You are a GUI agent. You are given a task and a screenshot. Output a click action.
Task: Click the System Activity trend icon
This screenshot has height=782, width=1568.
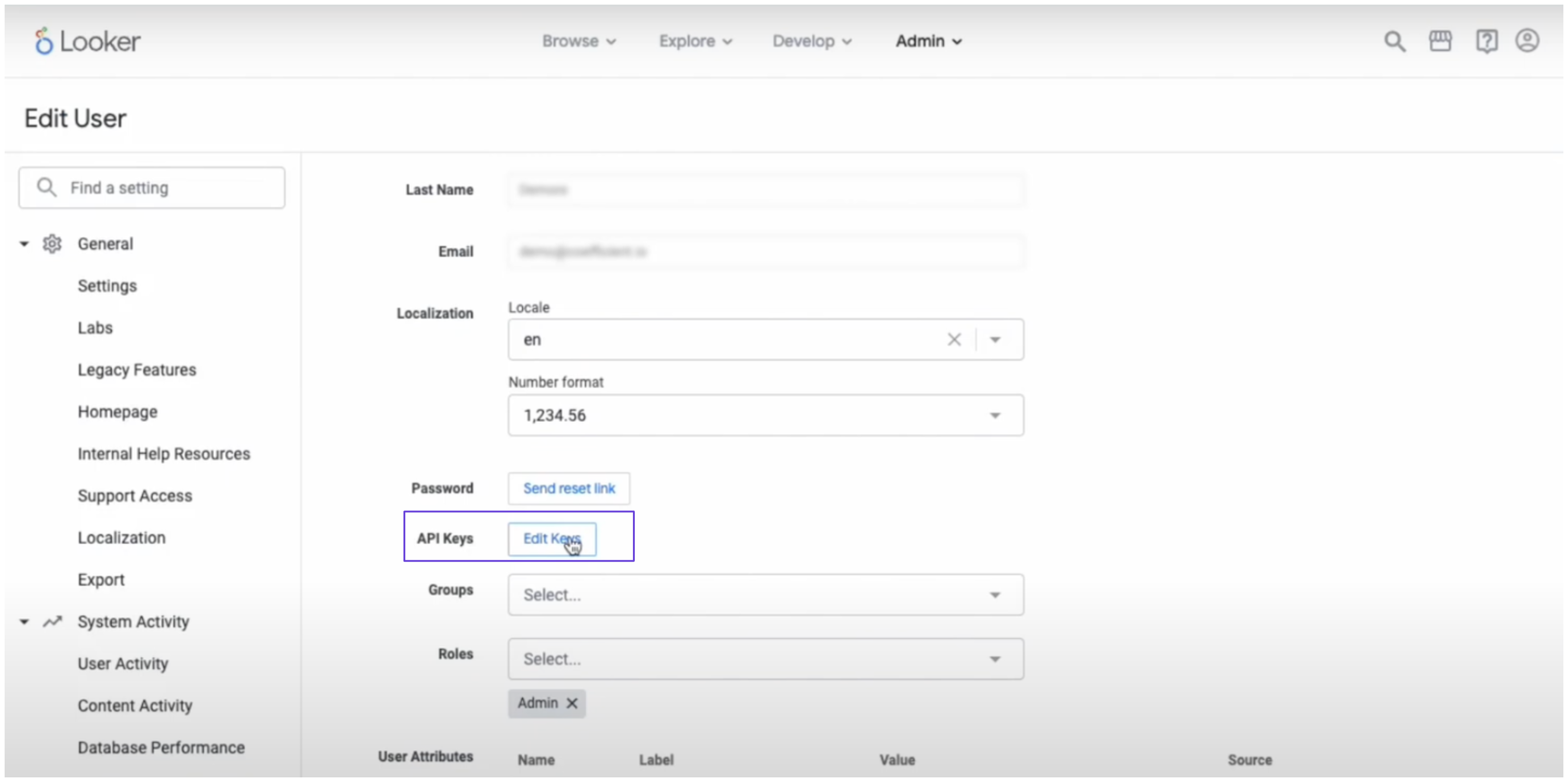[x=52, y=622]
